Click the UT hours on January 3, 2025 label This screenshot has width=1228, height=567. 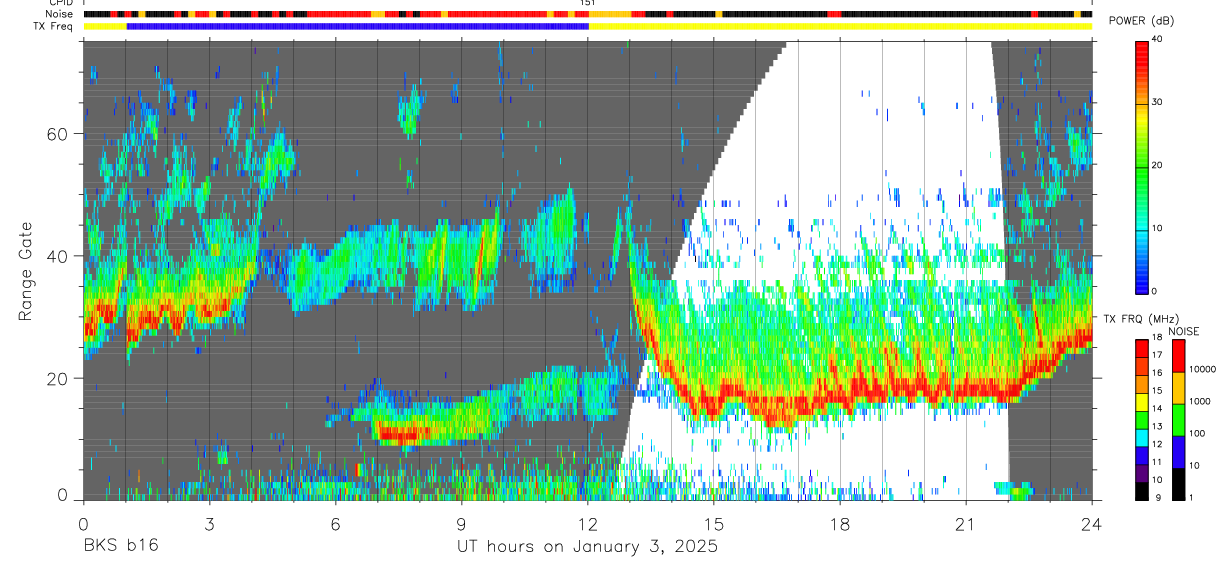pos(587,547)
